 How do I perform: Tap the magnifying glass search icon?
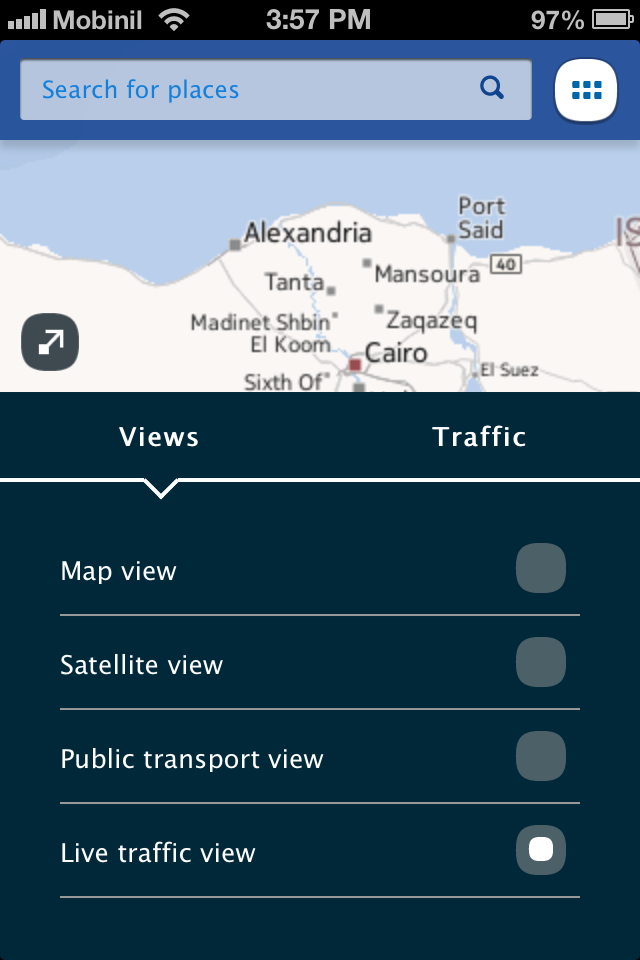pos(492,89)
